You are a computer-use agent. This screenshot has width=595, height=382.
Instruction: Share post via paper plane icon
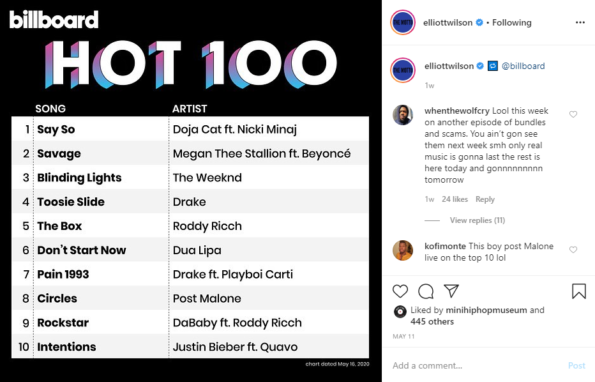pos(452,291)
